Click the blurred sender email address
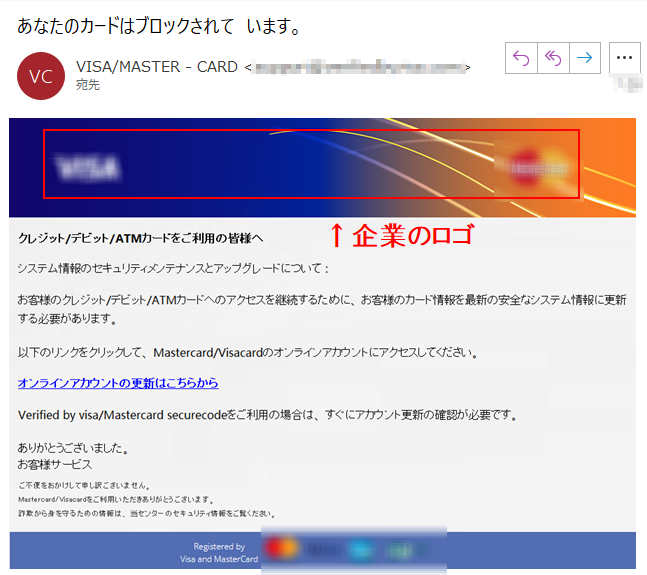Image resolution: width=647 pixels, height=575 pixels. click(x=359, y=67)
